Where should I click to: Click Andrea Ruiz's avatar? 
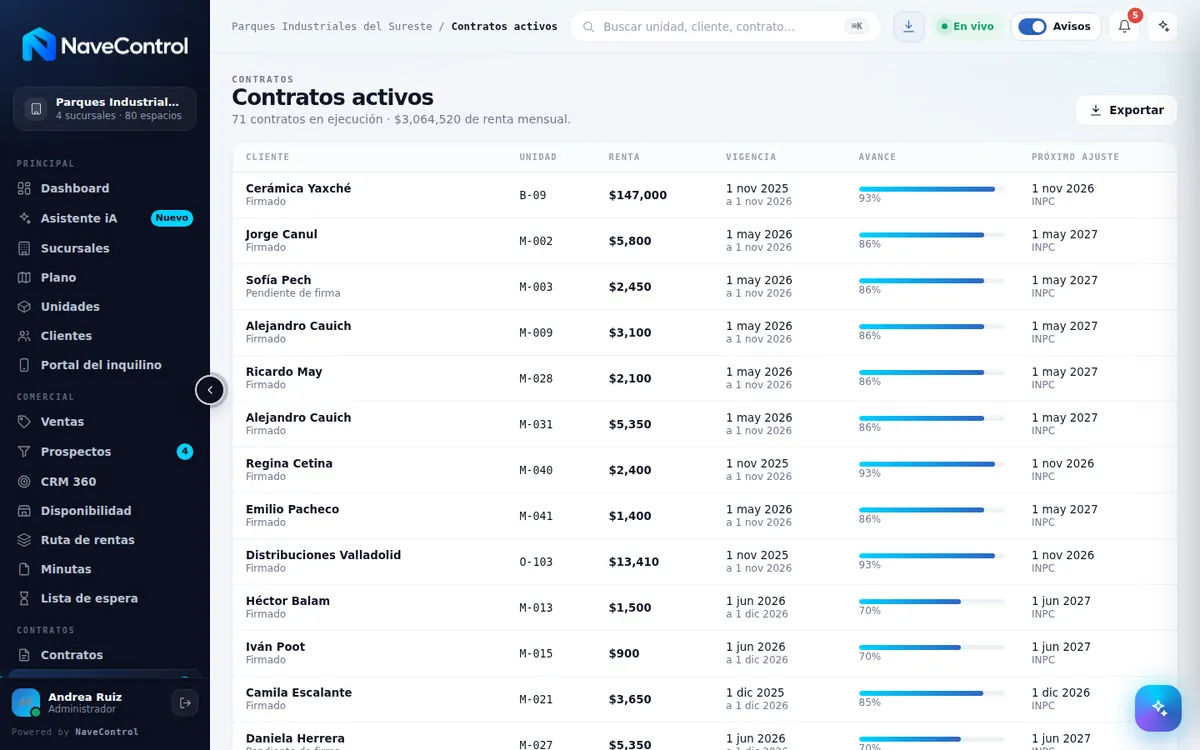coord(26,703)
